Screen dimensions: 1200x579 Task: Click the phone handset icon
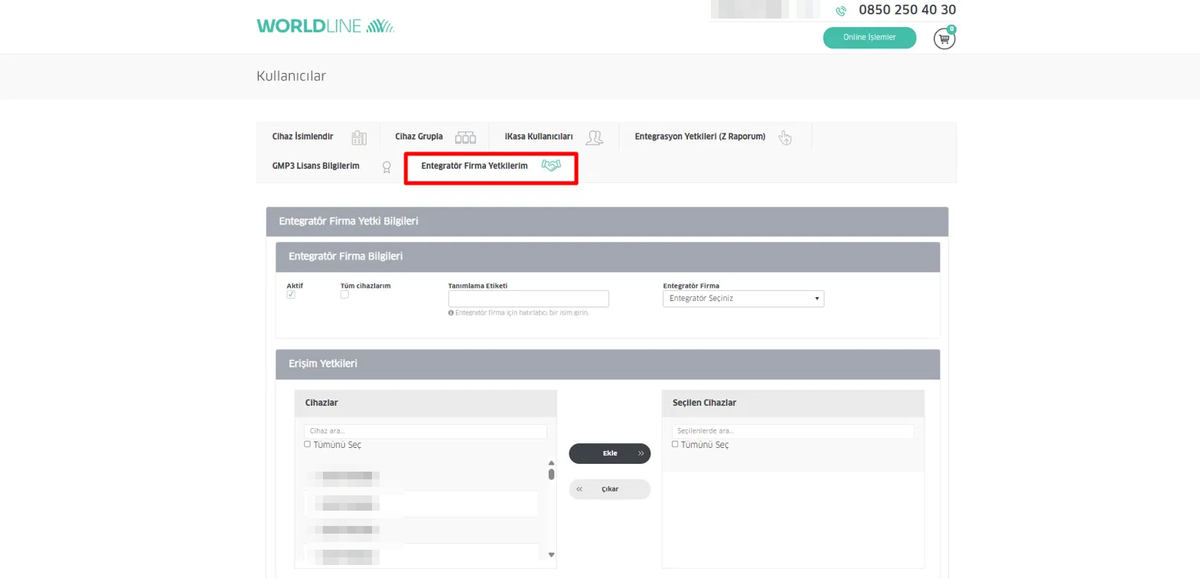(841, 11)
